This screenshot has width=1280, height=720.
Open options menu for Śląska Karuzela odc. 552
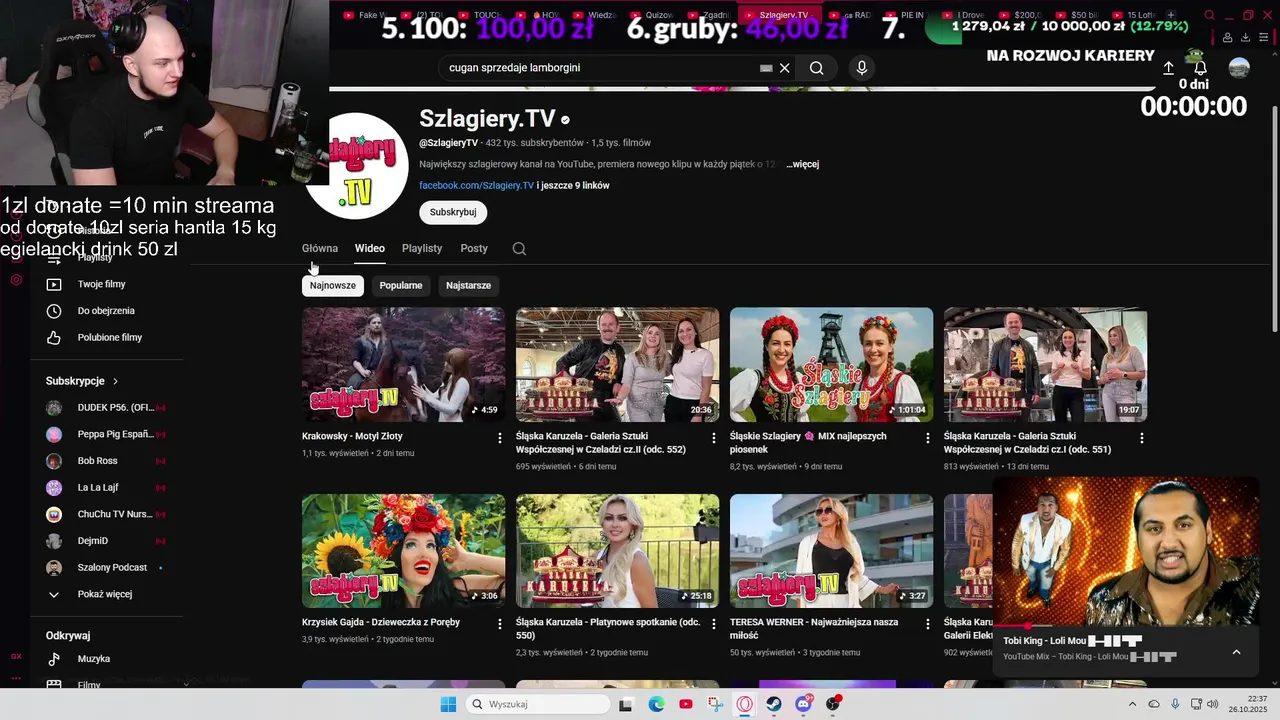(x=714, y=438)
